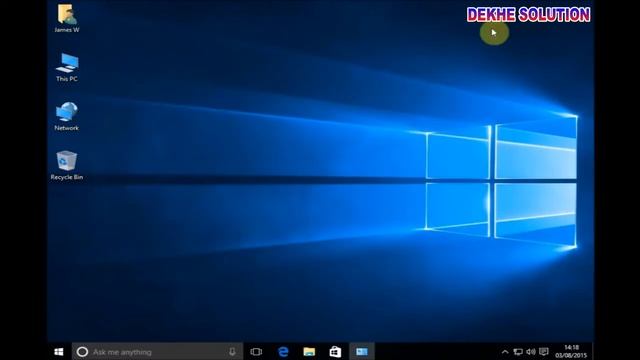Switch to the highlighted running app on taskbar

point(362,351)
